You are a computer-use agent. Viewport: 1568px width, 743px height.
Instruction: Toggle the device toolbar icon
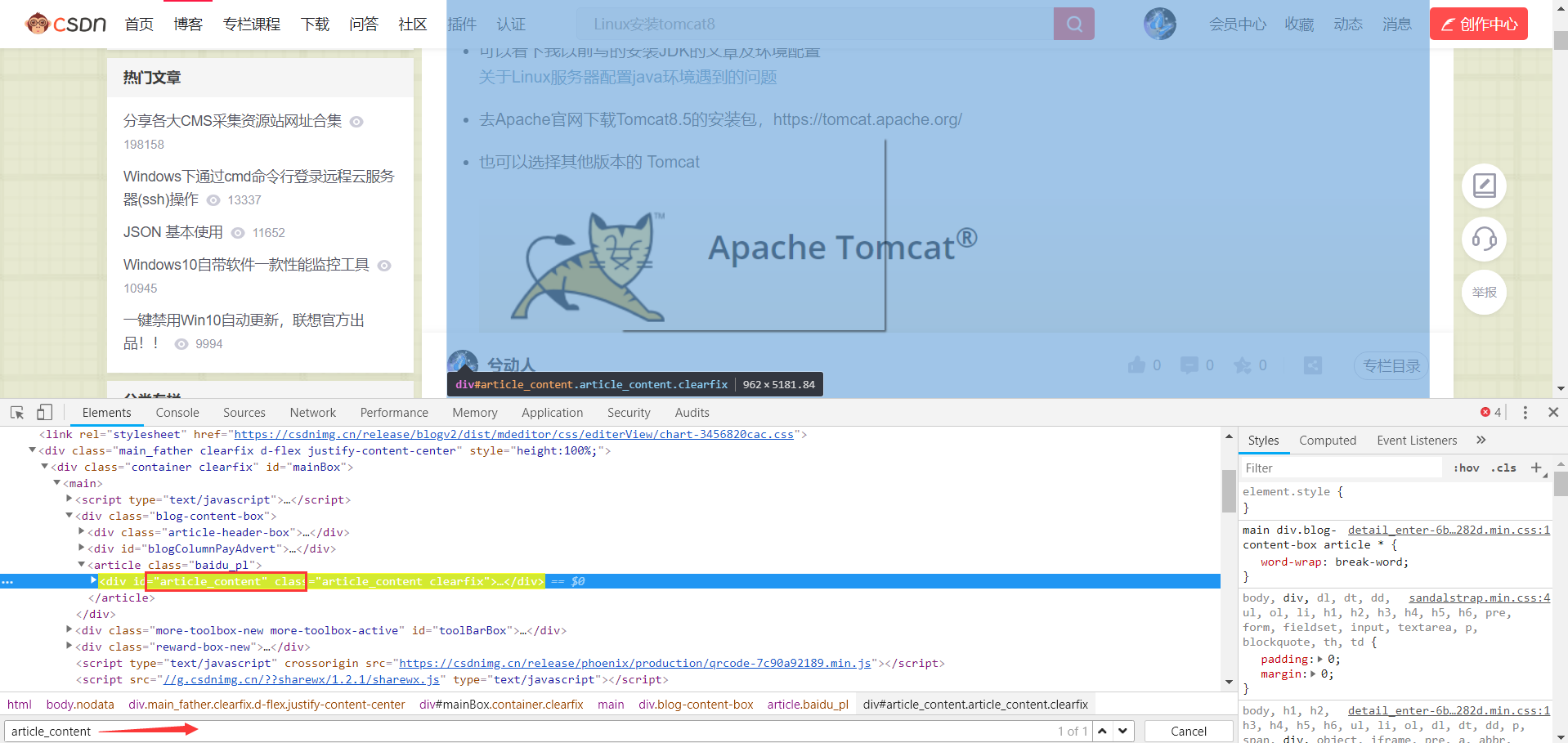coord(44,413)
